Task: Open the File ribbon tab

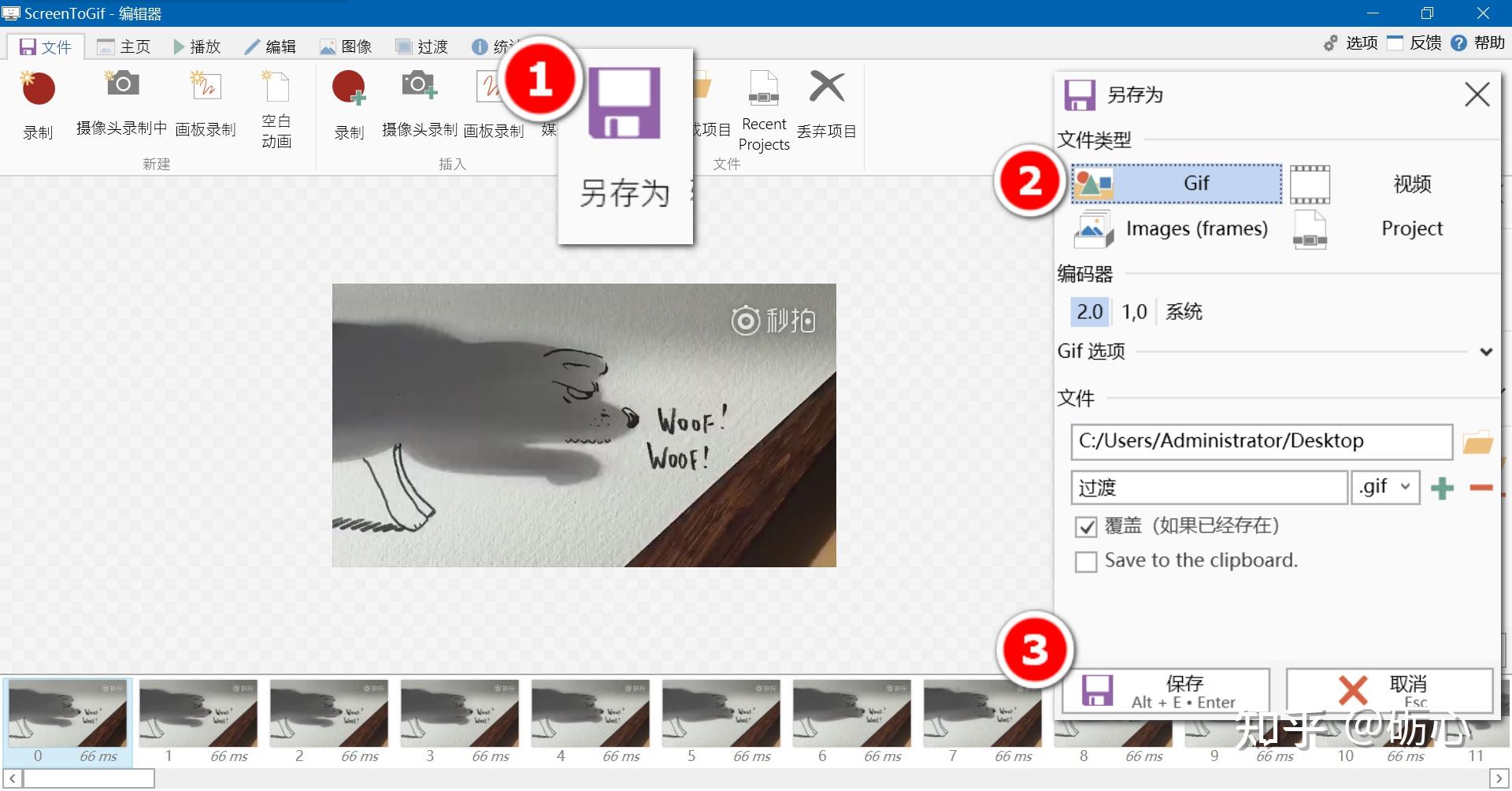Action: pyautogui.click(x=46, y=46)
